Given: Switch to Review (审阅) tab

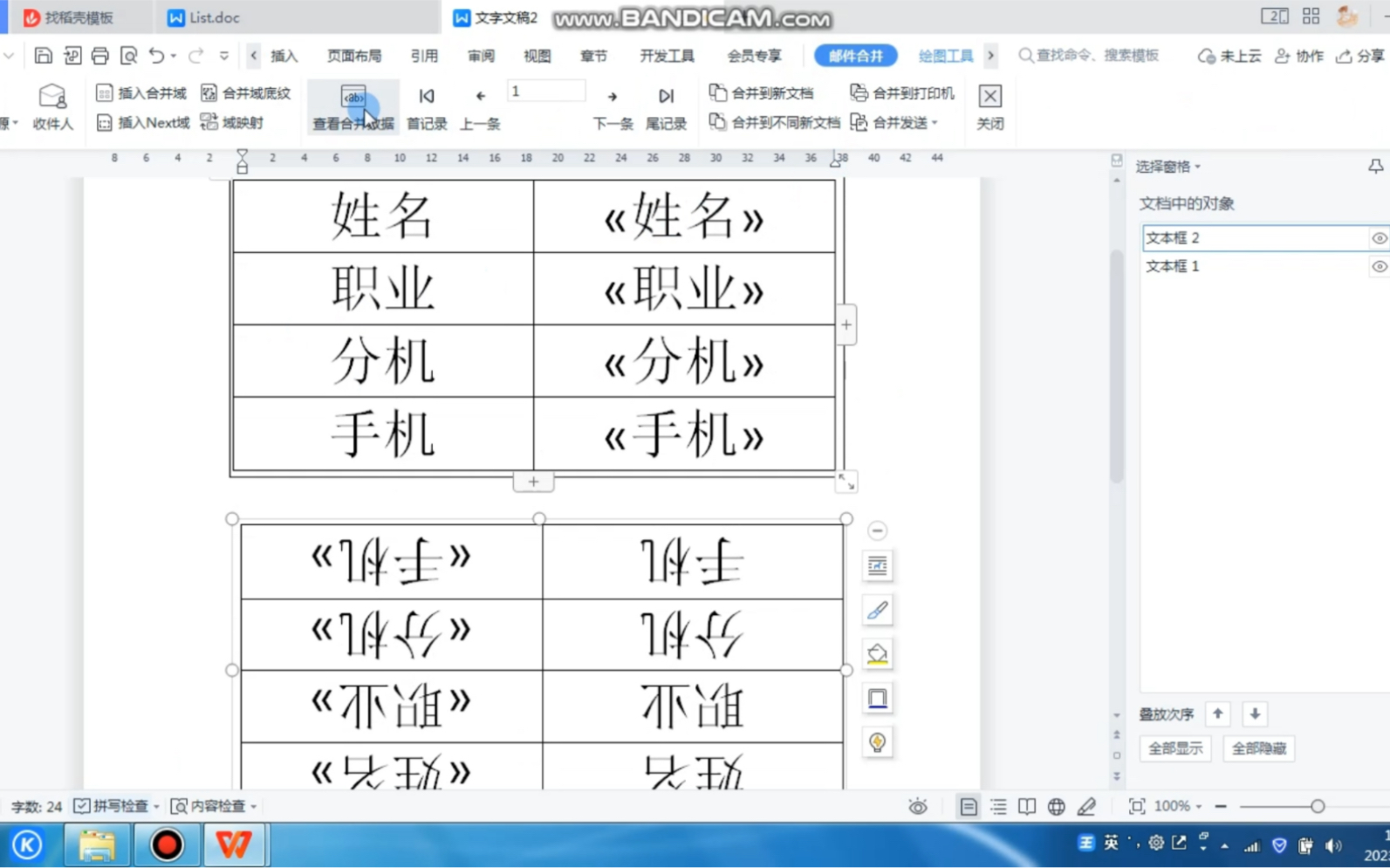Looking at the screenshot, I should [481, 56].
